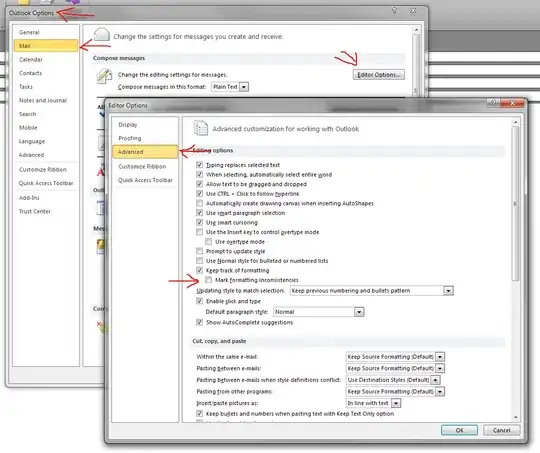
Task: Select Search in Outlook Options sidebar
Action: [46, 114]
